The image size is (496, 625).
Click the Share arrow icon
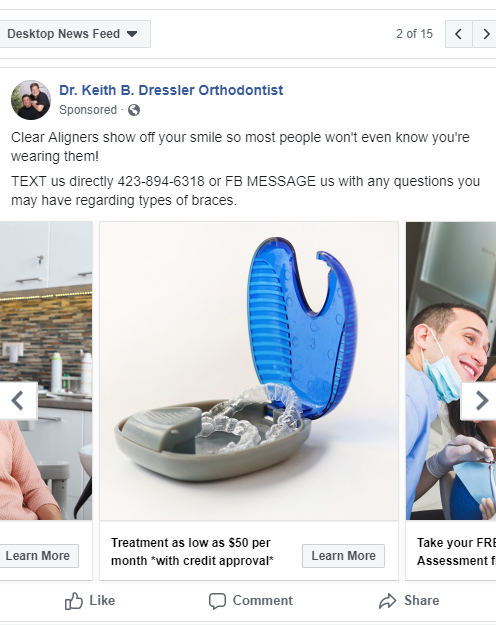click(388, 601)
